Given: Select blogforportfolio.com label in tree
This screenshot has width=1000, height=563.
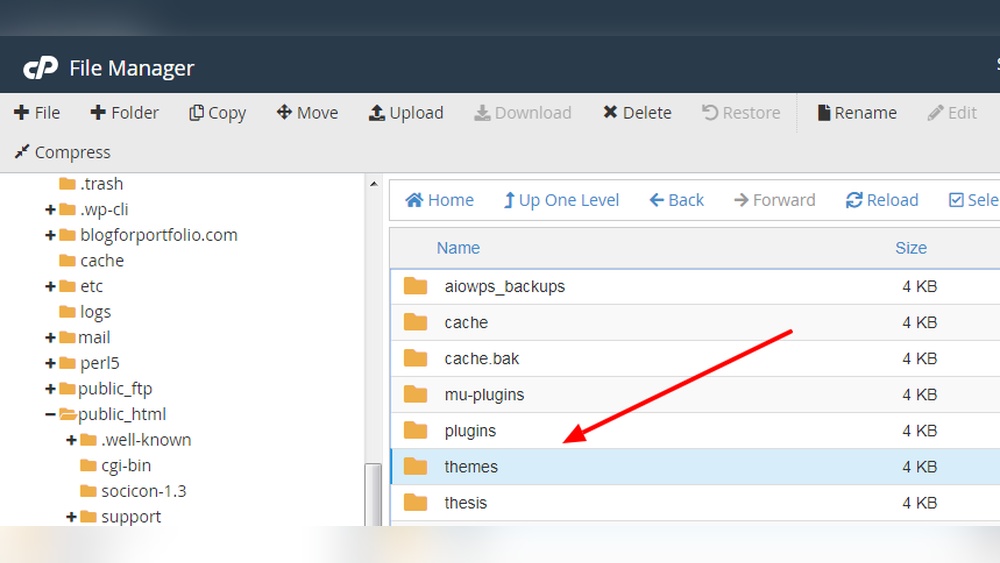Looking at the screenshot, I should pyautogui.click(x=159, y=235).
